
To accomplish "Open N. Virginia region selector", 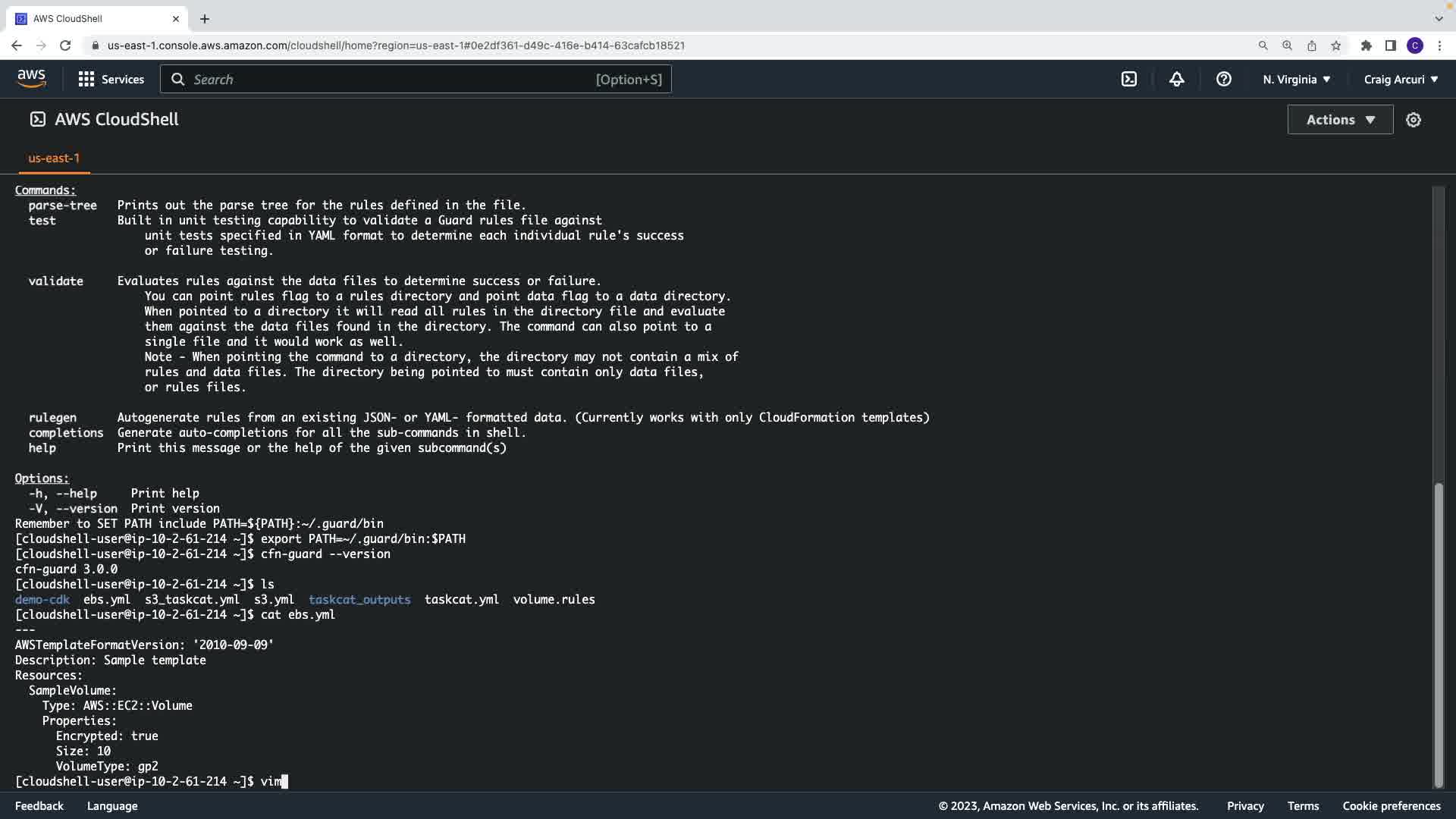I will point(1296,79).
